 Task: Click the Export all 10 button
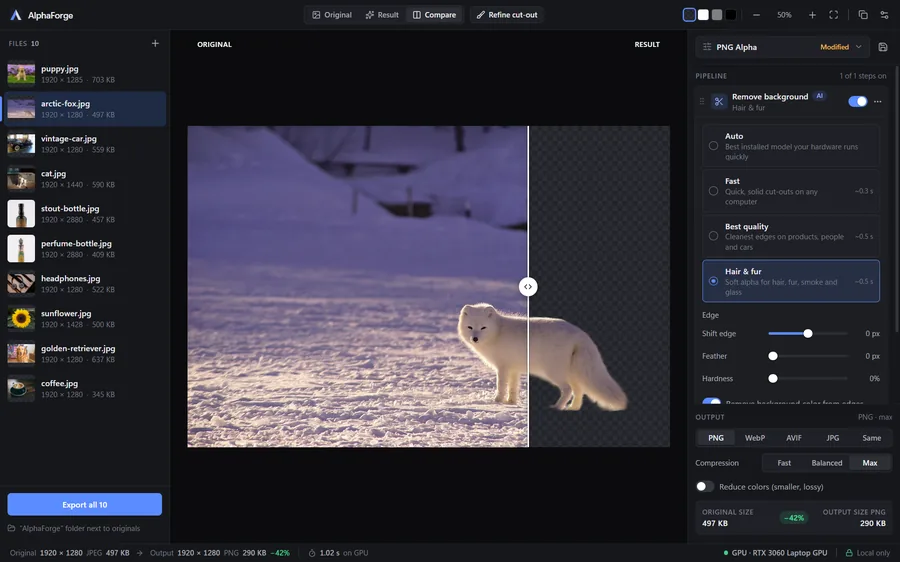pos(84,505)
